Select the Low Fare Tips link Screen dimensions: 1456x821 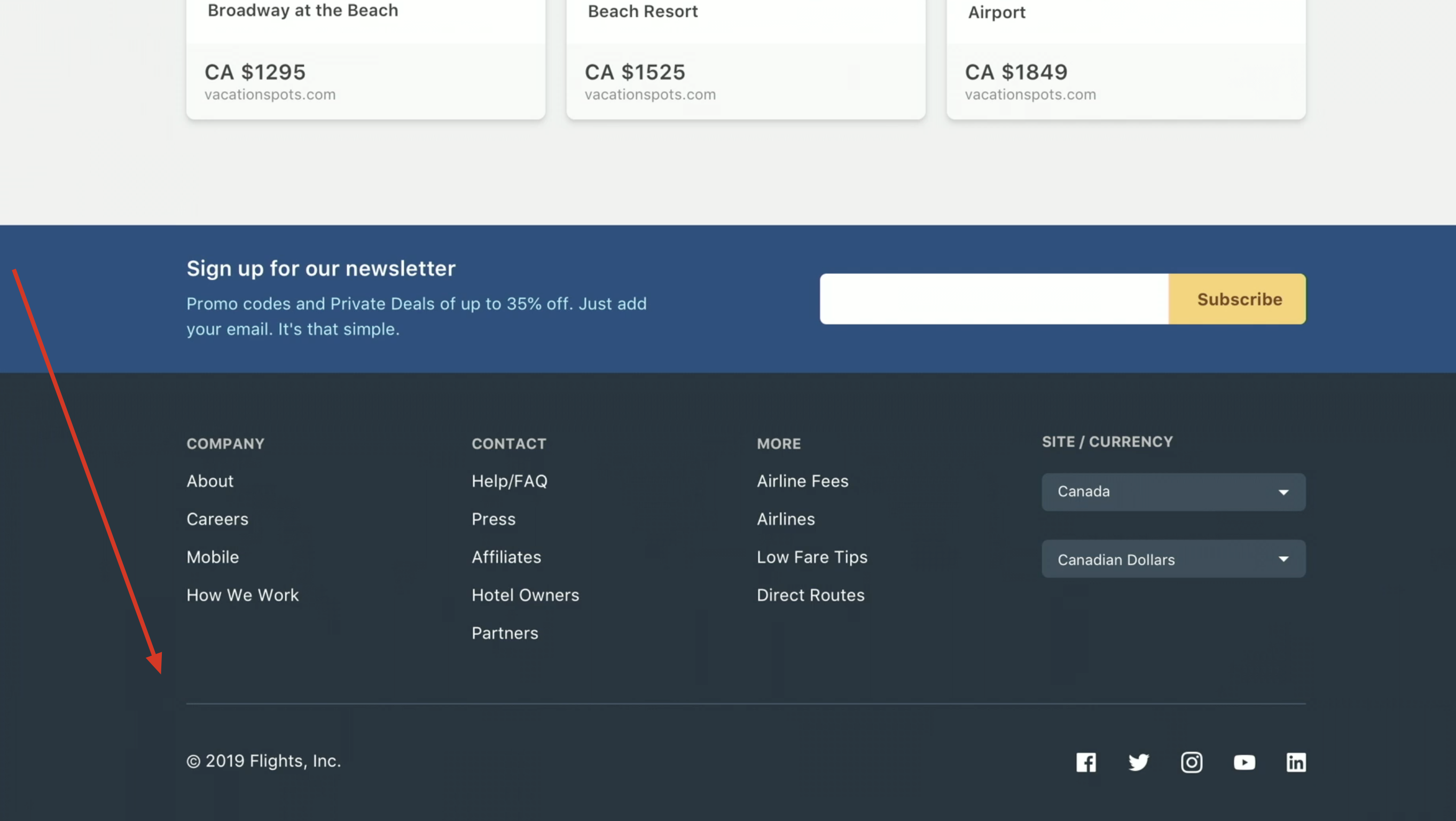[812, 557]
